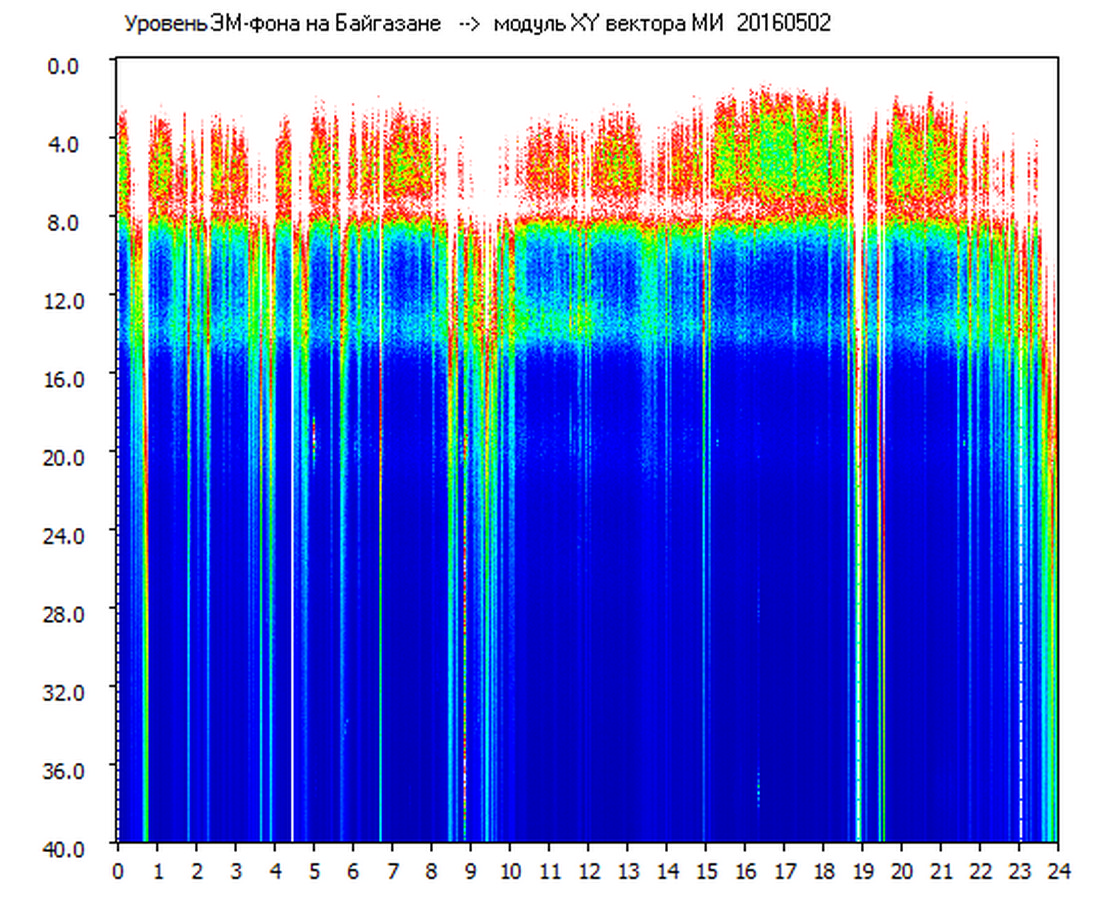Click the date '20160502' in the title

(783, 24)
